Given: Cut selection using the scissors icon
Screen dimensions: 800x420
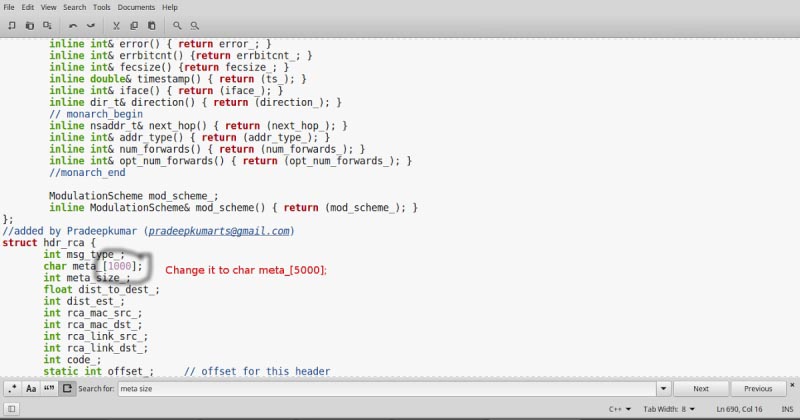Looking at the screenshot, I should coord(117,25).
